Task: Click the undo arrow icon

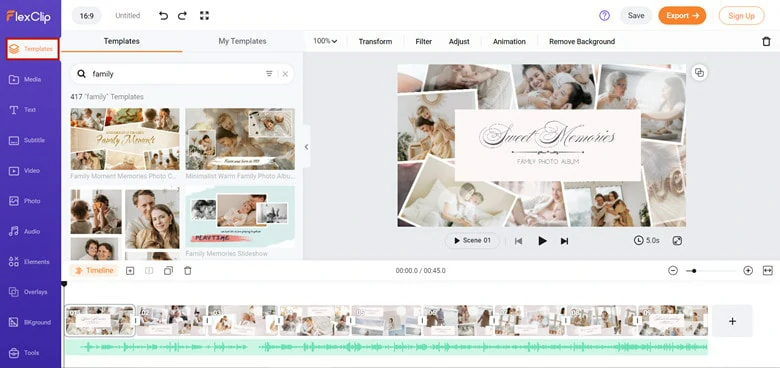Action: point(163,16)
